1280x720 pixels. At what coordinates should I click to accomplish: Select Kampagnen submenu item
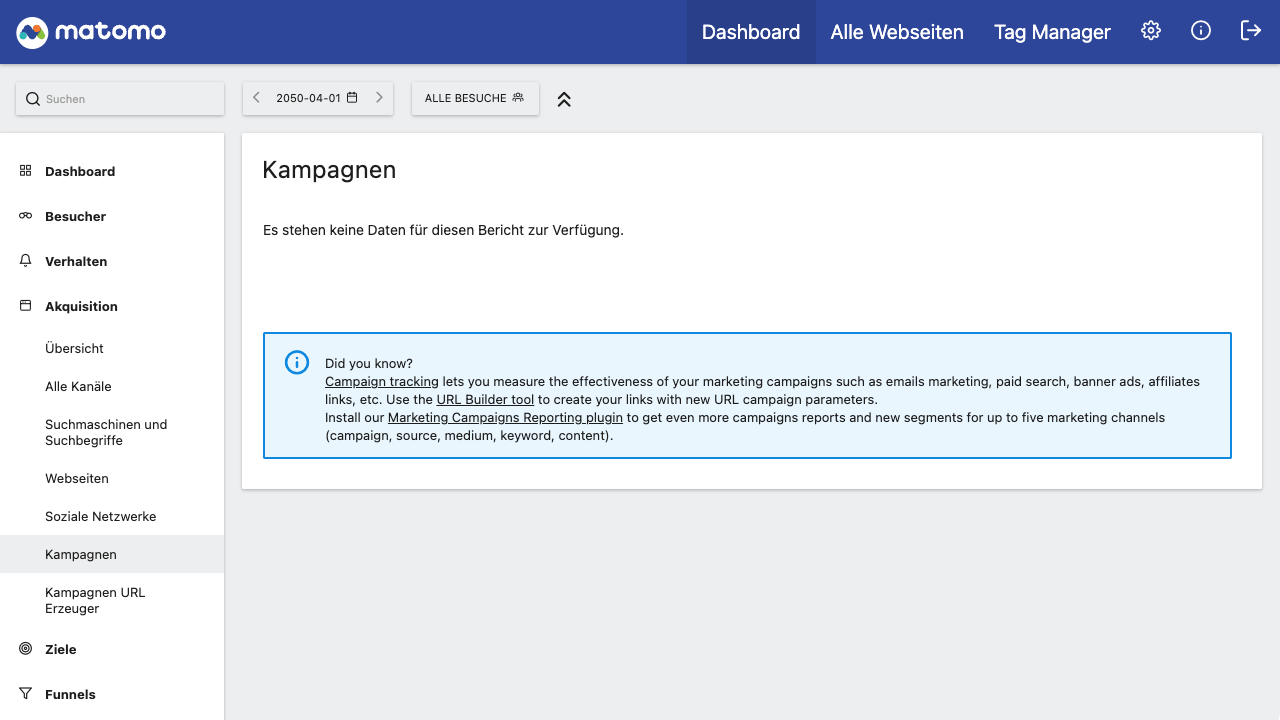112,554
